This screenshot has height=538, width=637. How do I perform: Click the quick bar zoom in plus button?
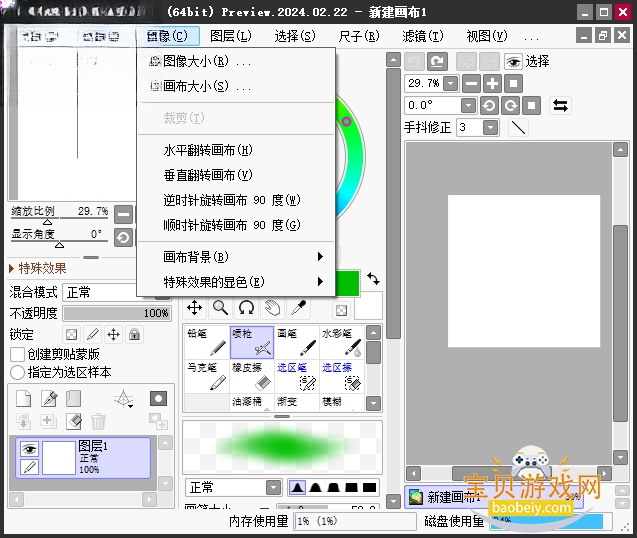pos(492,84)
